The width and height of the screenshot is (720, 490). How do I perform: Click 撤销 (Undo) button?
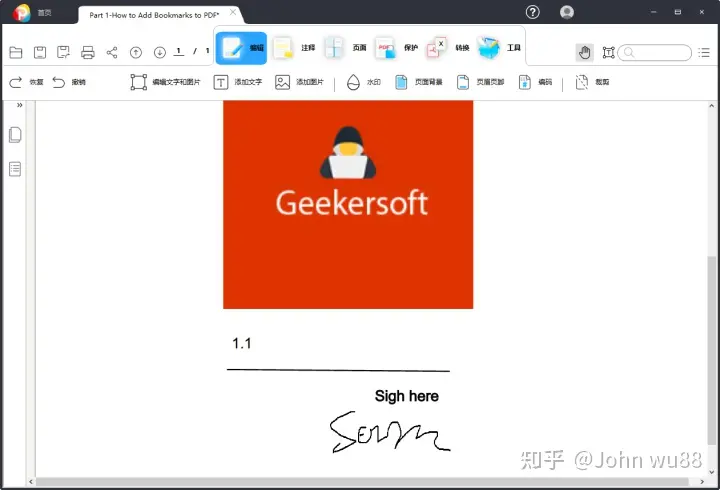[x=69, y=82]
